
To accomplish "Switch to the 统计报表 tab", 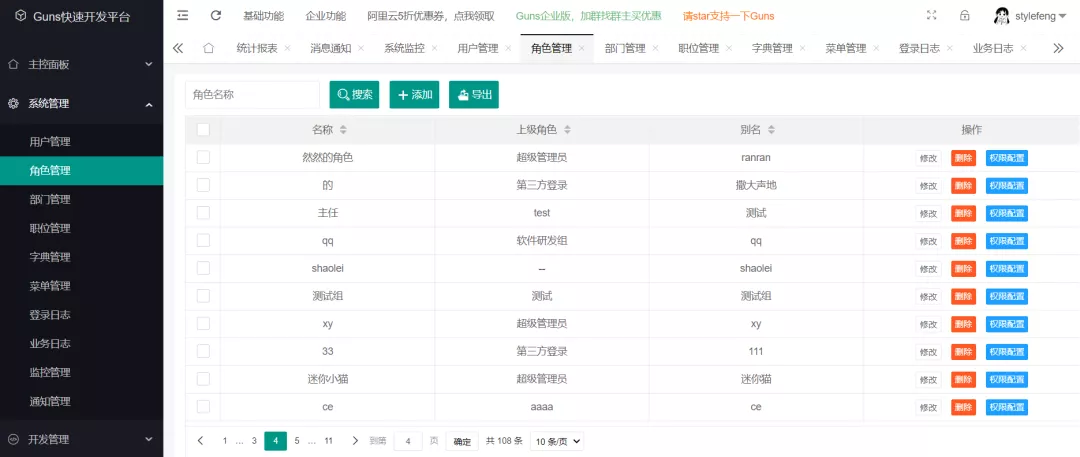I will [257, 48].
